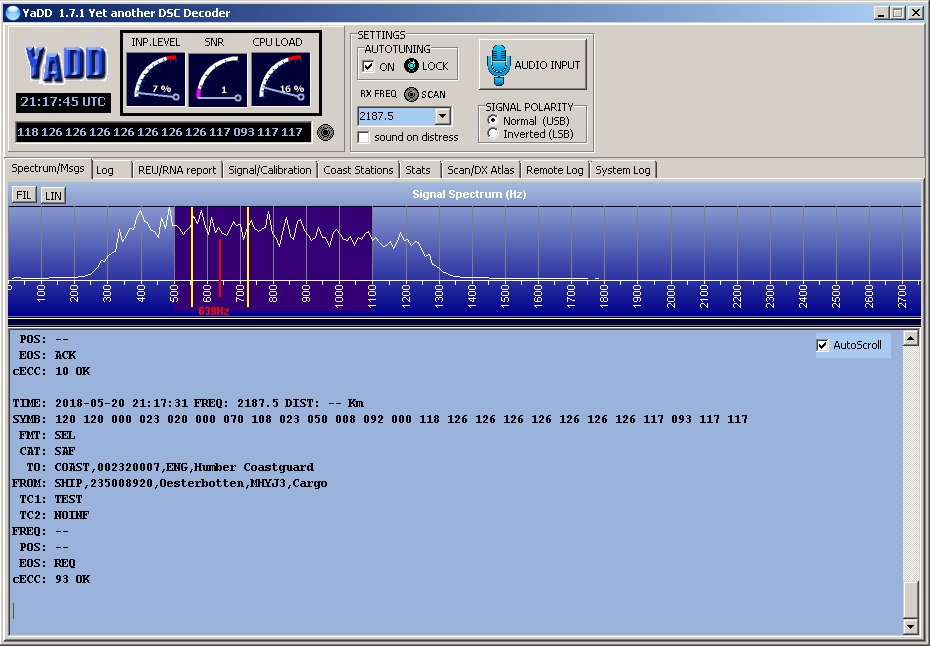Screen dimensions: 930x646
Task: Click the cECC: 93 OK line
Action: [51, 580]
